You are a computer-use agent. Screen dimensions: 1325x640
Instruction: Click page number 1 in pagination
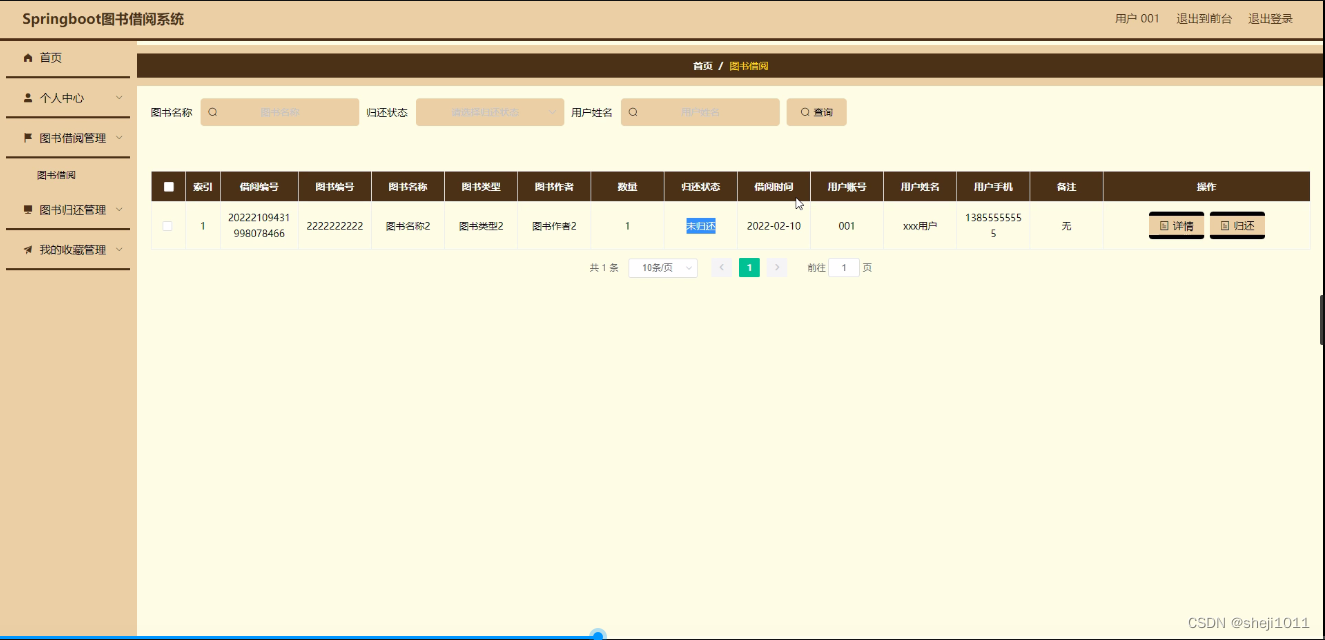coord(749,267)
